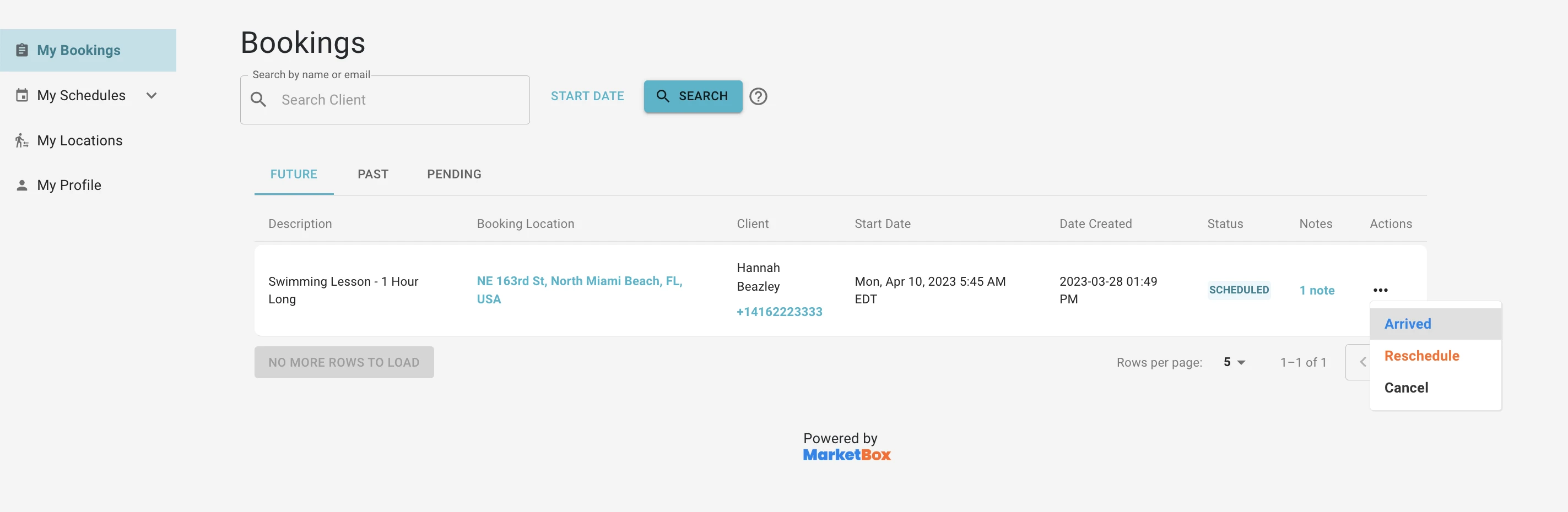Screen dimensions: 1568x512
Task: Open My Profile via the person icon
Action: (22, 184)
